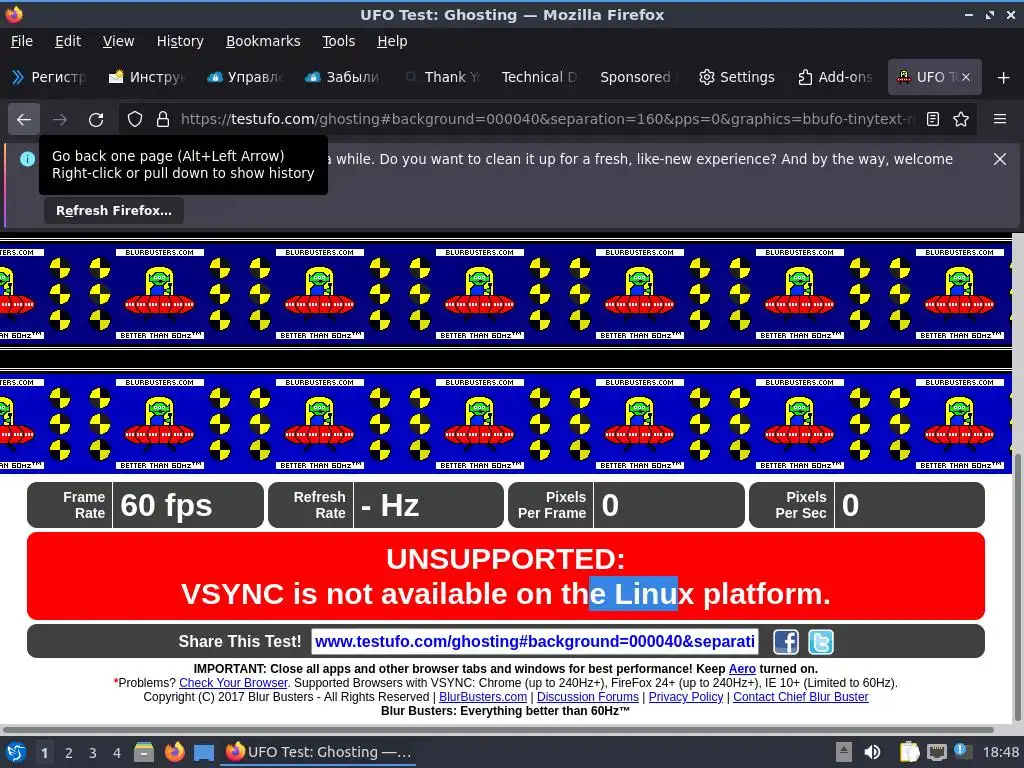Open the Bookmarks menu
Viewport: 1024px width, 768px height.
click(x=263, y=41)
